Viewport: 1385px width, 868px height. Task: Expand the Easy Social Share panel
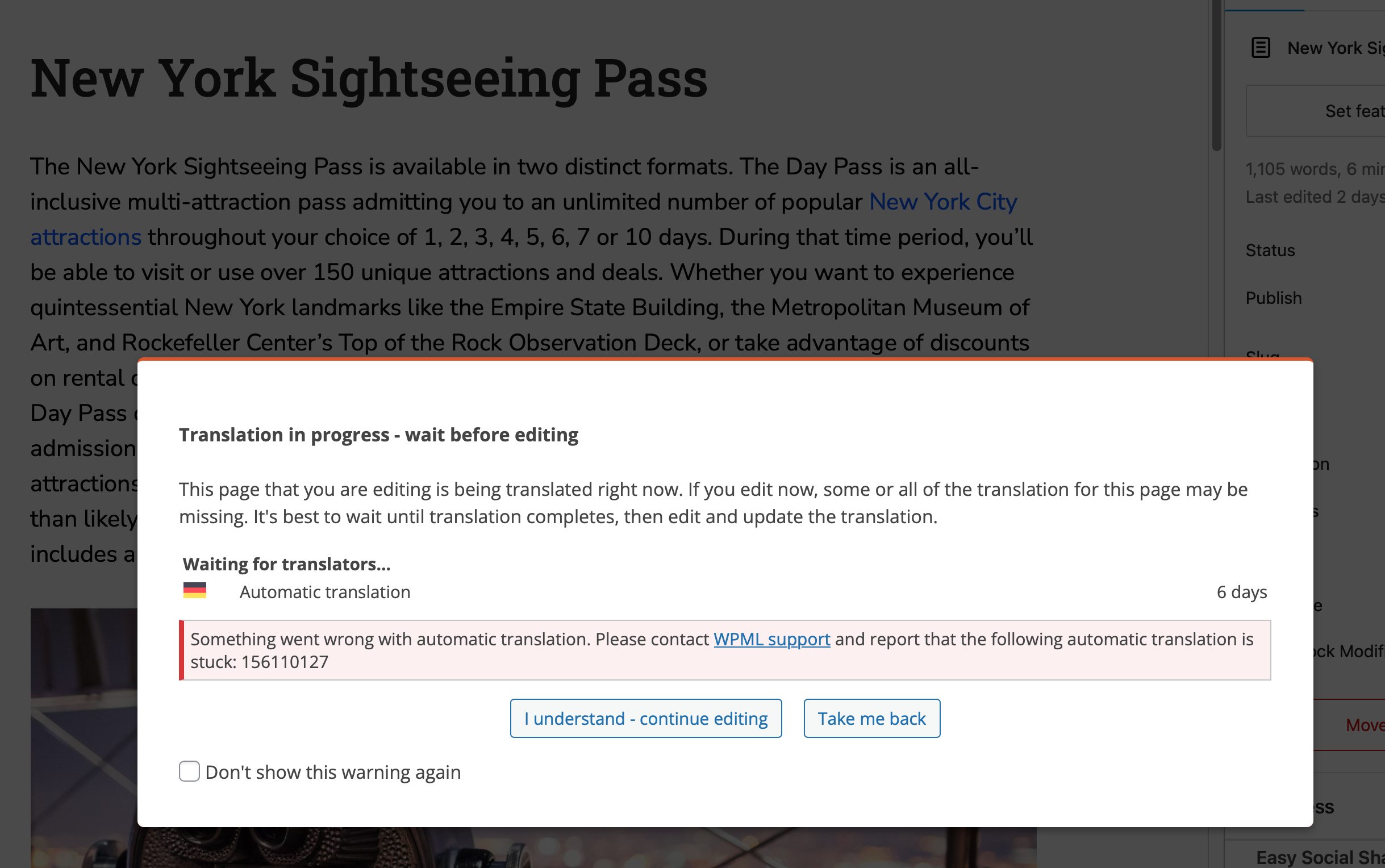(1320, 857)
